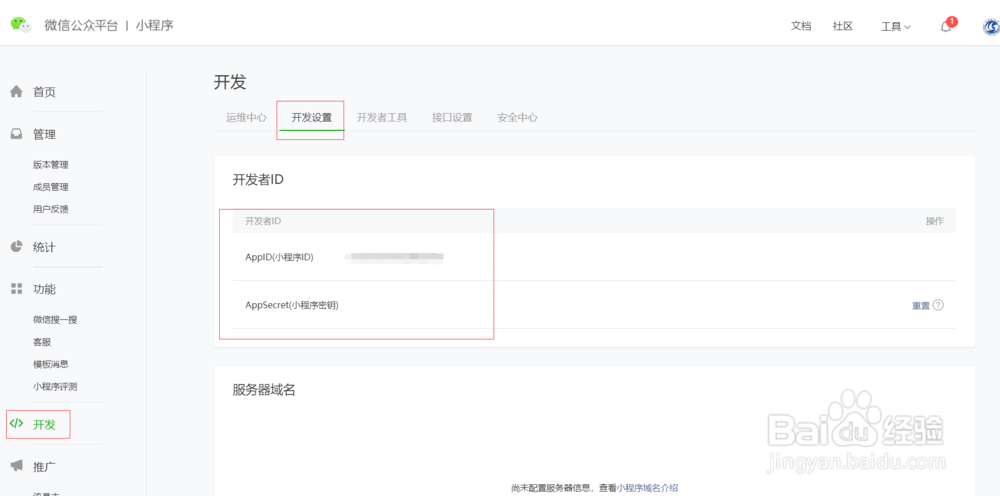
Task: Open the 社区 link
Action: click(842, 26)
